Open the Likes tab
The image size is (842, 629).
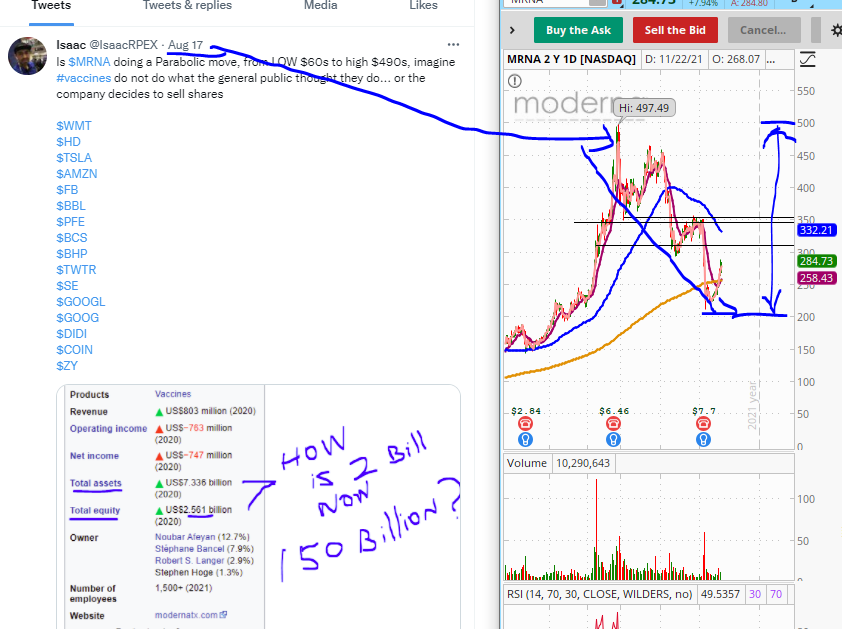423,6
